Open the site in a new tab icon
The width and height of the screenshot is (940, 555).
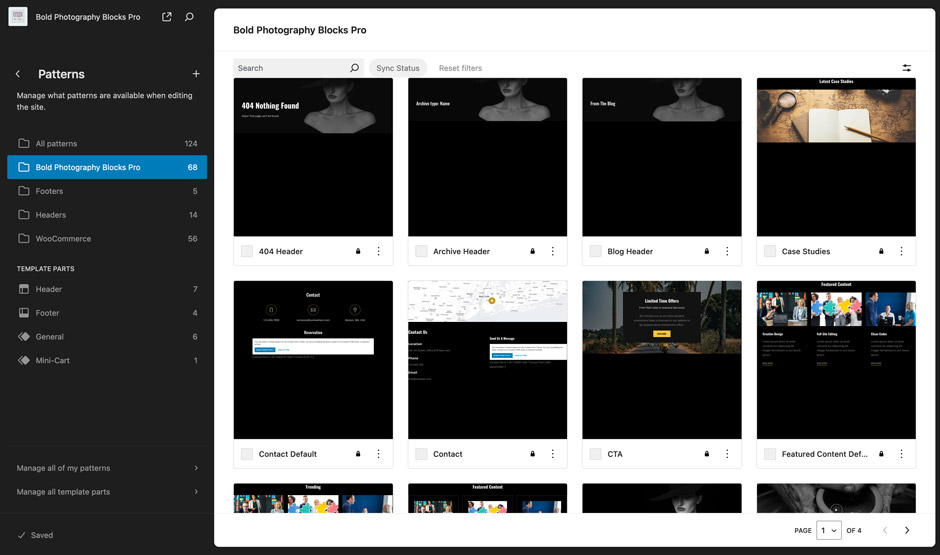point(167,17)
